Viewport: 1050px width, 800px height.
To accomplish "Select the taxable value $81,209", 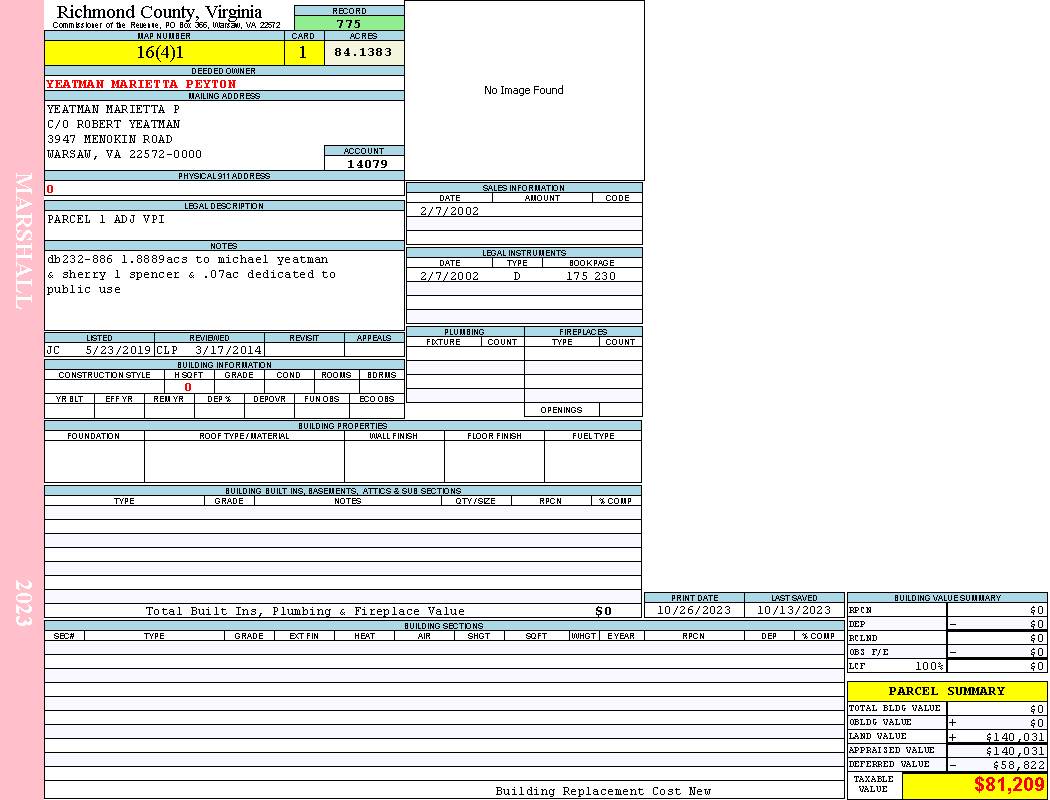I will [x=1008, y=785].
